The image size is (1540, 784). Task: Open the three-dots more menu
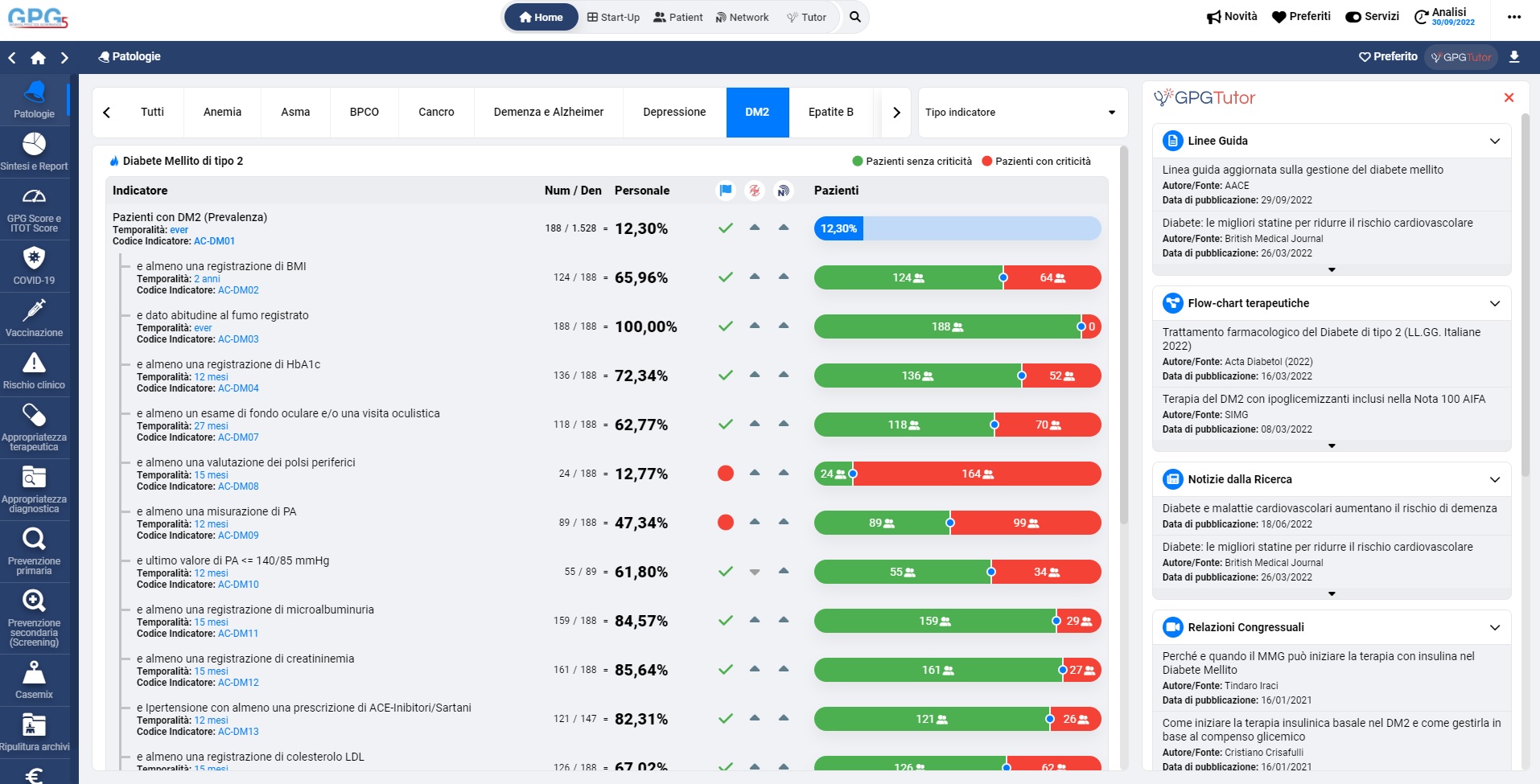click(1513, 17)
